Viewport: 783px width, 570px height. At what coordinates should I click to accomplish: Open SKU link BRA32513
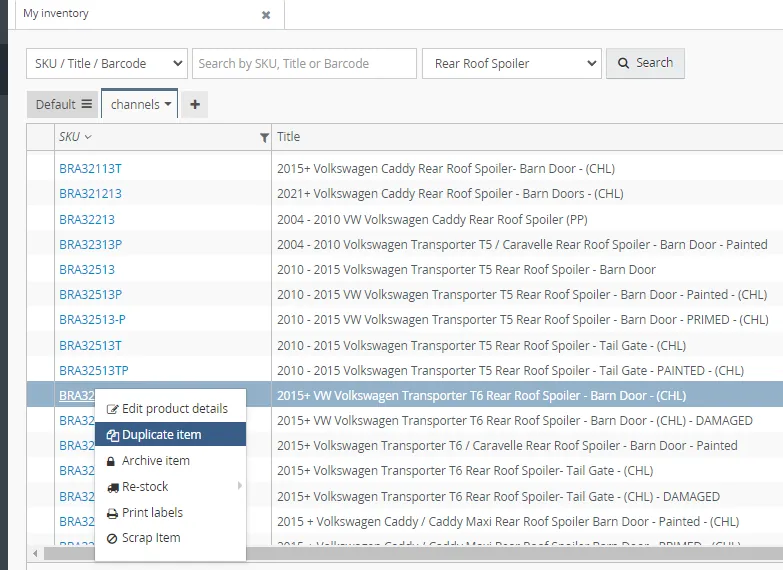click(87, 270)
